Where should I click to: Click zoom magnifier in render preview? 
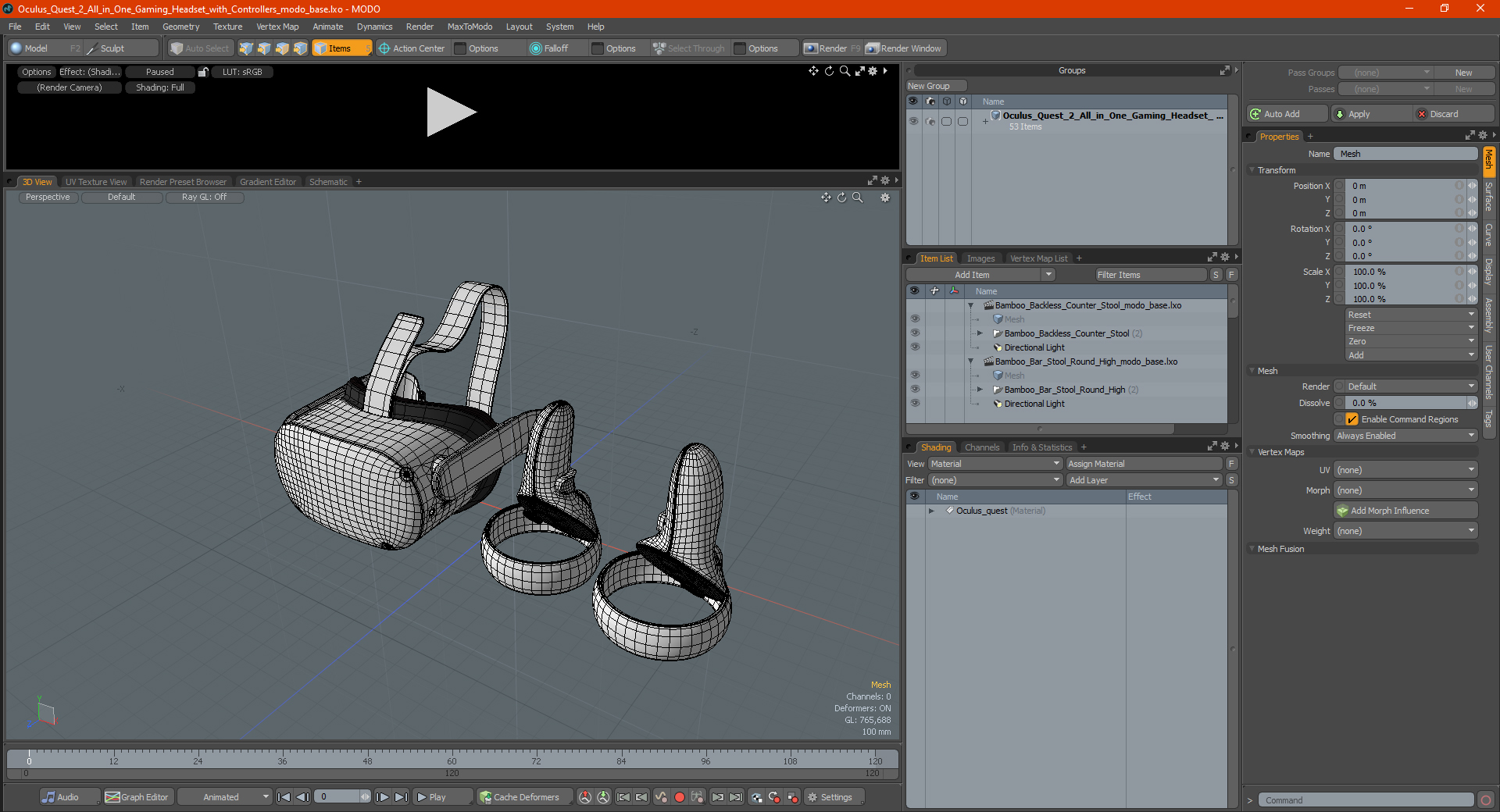pyautogui.click(x=845, y=71)
